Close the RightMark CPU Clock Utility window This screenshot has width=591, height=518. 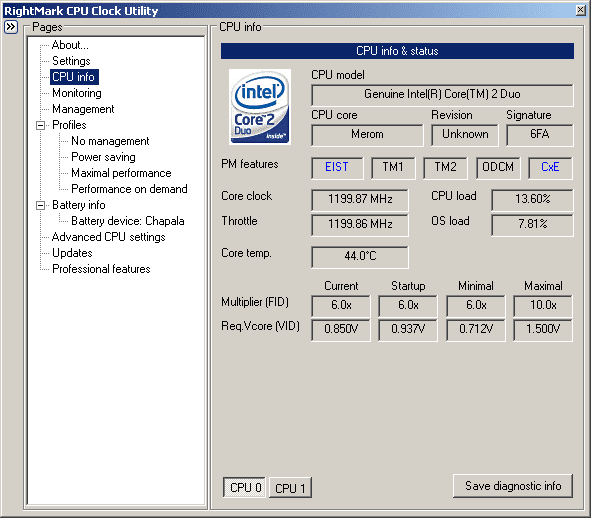pos(580,10)
